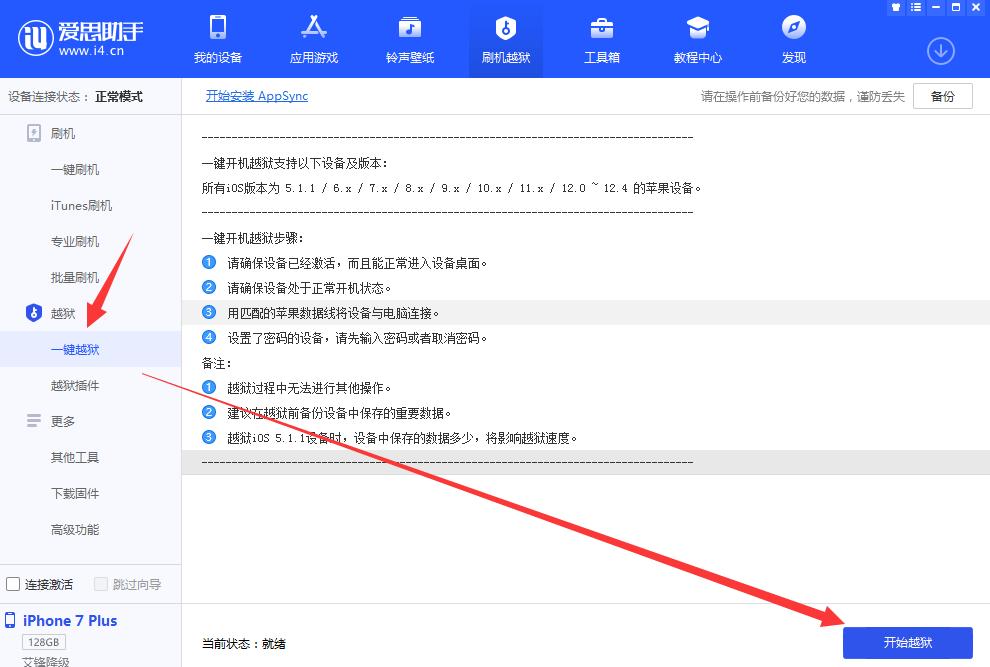This screenshot has height=667, width=990.
Task: Switch to 刷机越狱 (Flash & Jailbreak)
Action: coord(505,40)
